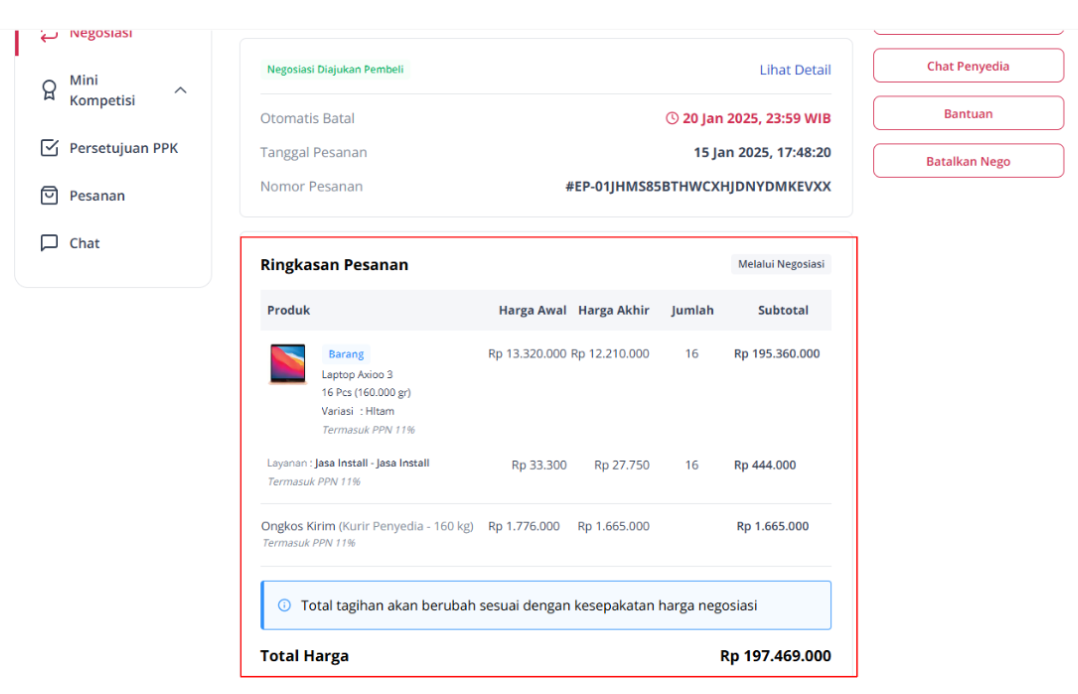Viewport: 1078px width, 694px height.
Task: Click the Batalkan Nego button
Action: coord(968,161)
